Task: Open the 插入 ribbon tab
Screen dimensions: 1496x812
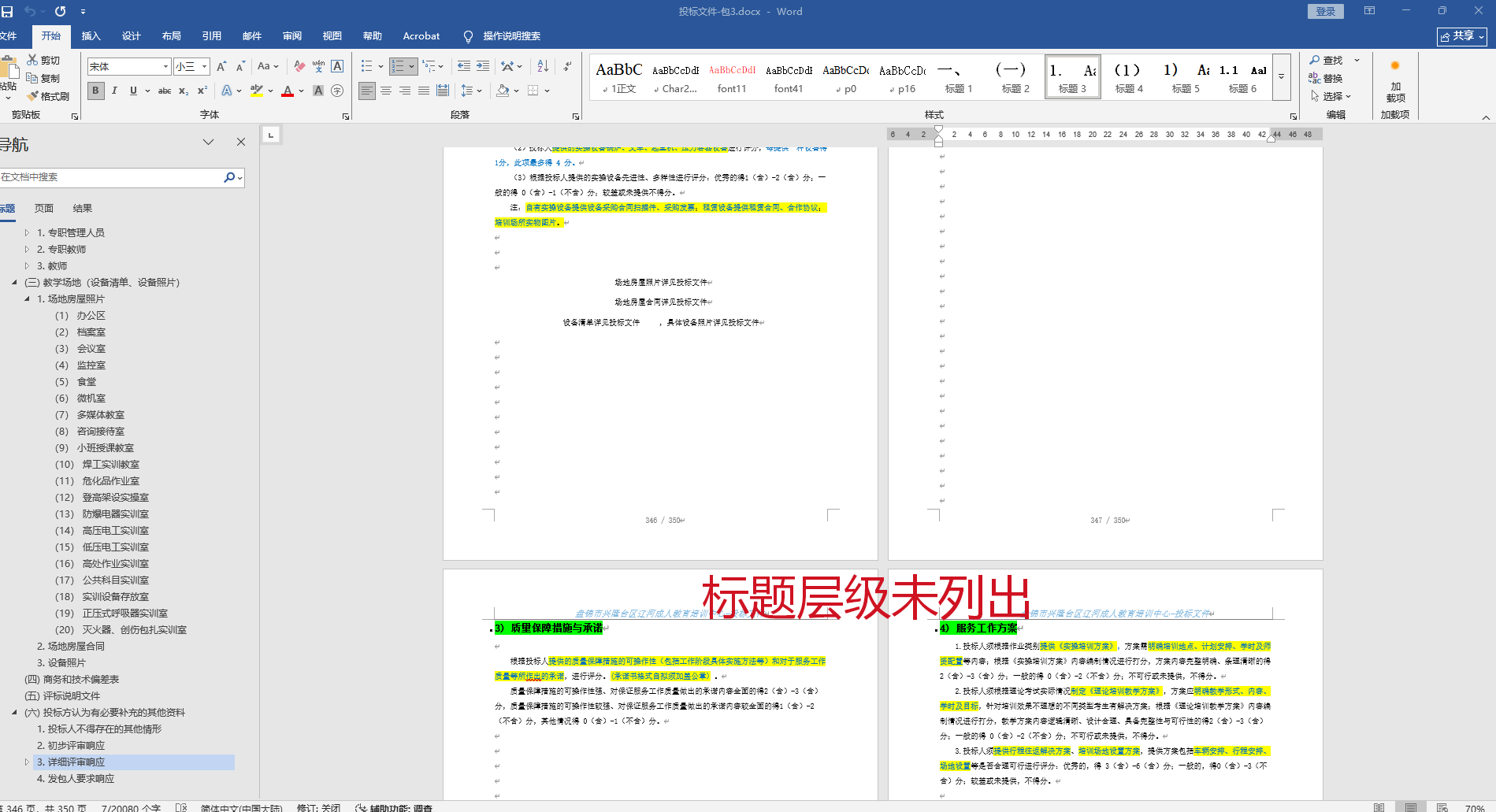Action: [91, 36]
